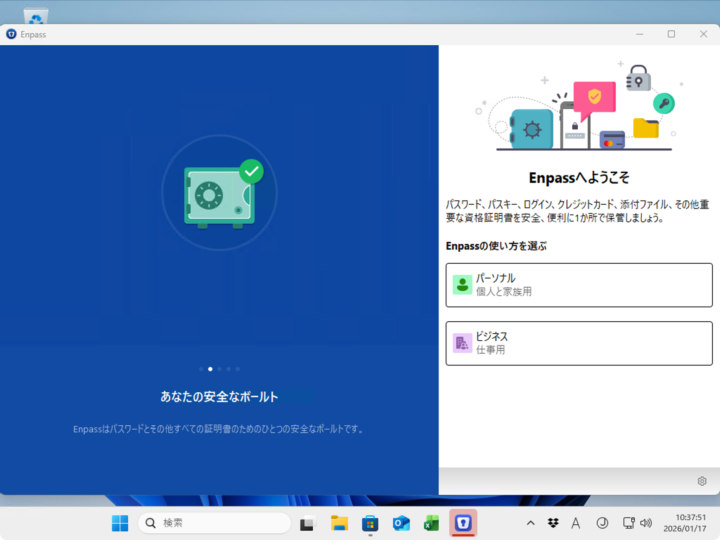Click the purple Business building icon
The height and width of the screenshot is (540, 720).
click(x=462, y=343)
